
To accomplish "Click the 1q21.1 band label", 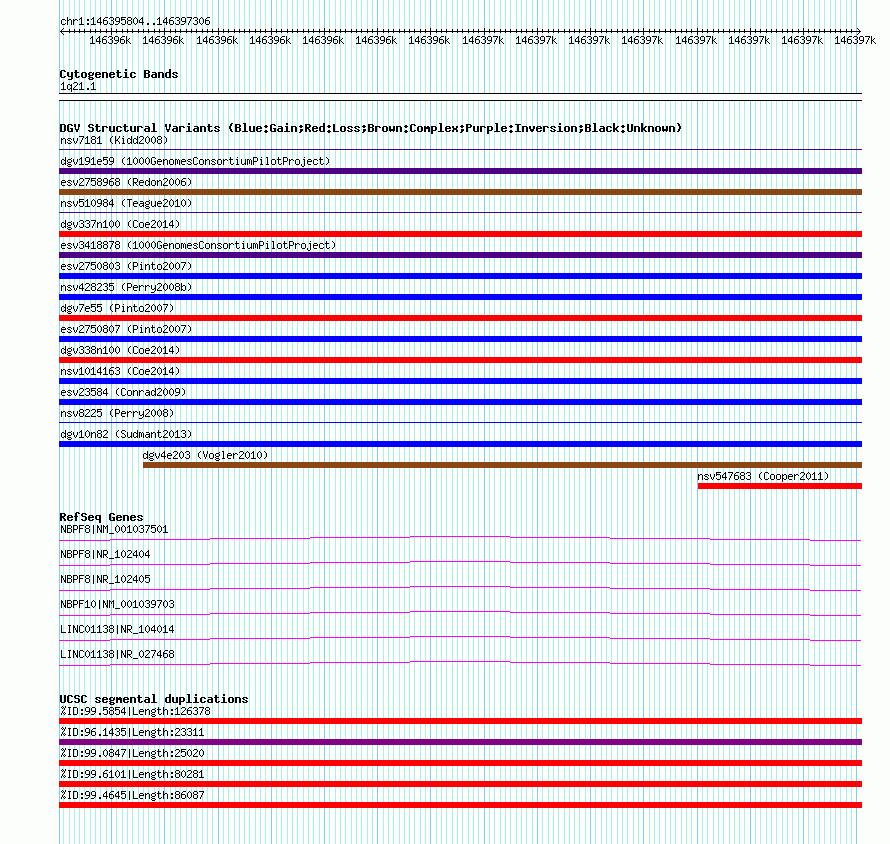I will pos(78,86).
